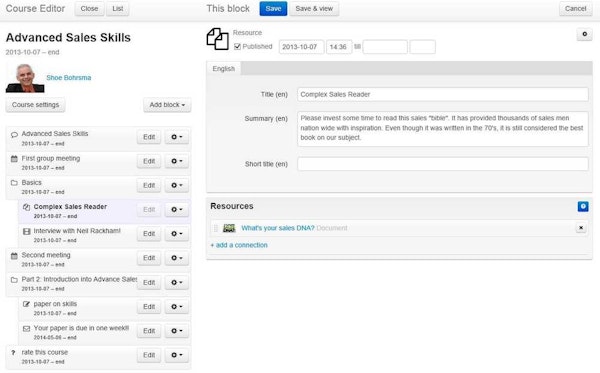Click the envelope icon beside Your paper is due

26,328
